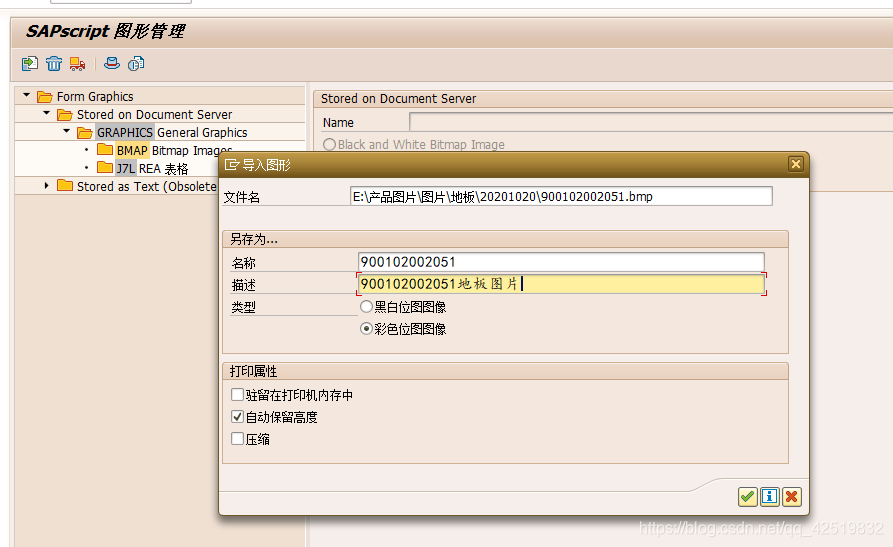Collapse the Form Graphics tree node
Viewport: 893px width, 547px height.
26,95
